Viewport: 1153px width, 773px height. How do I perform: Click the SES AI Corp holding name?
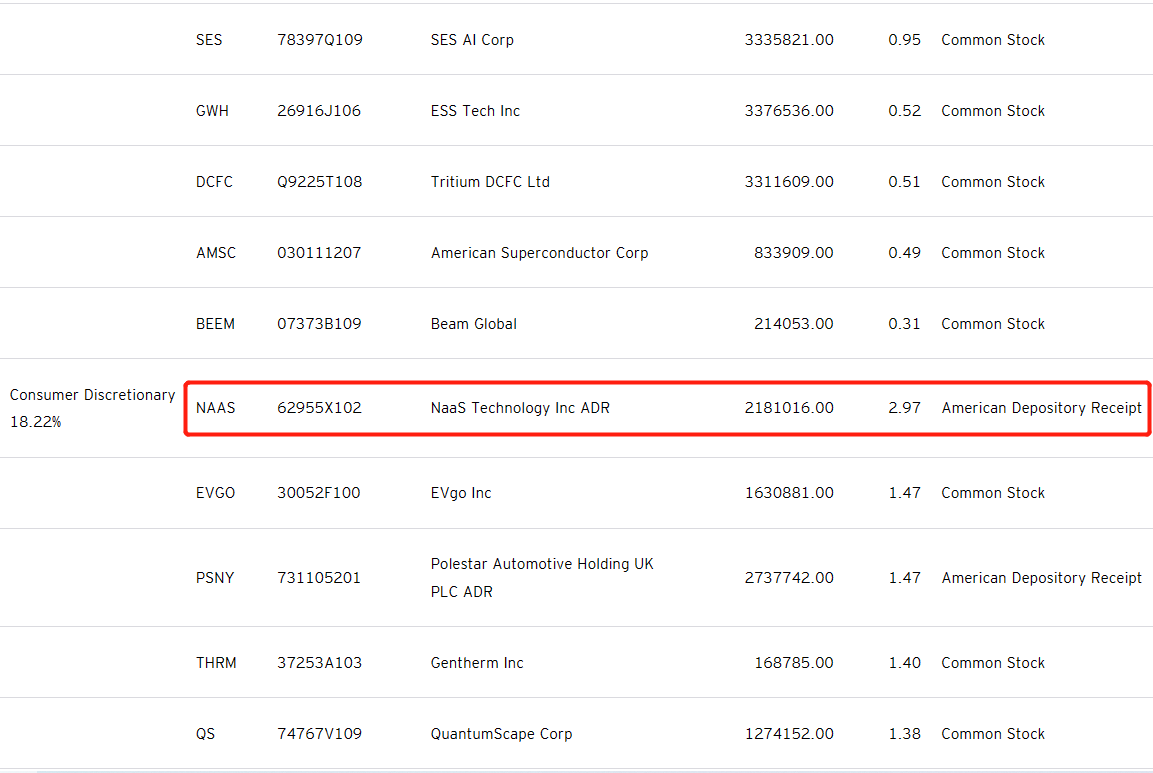pyautogui.click(x=472, y=40)
